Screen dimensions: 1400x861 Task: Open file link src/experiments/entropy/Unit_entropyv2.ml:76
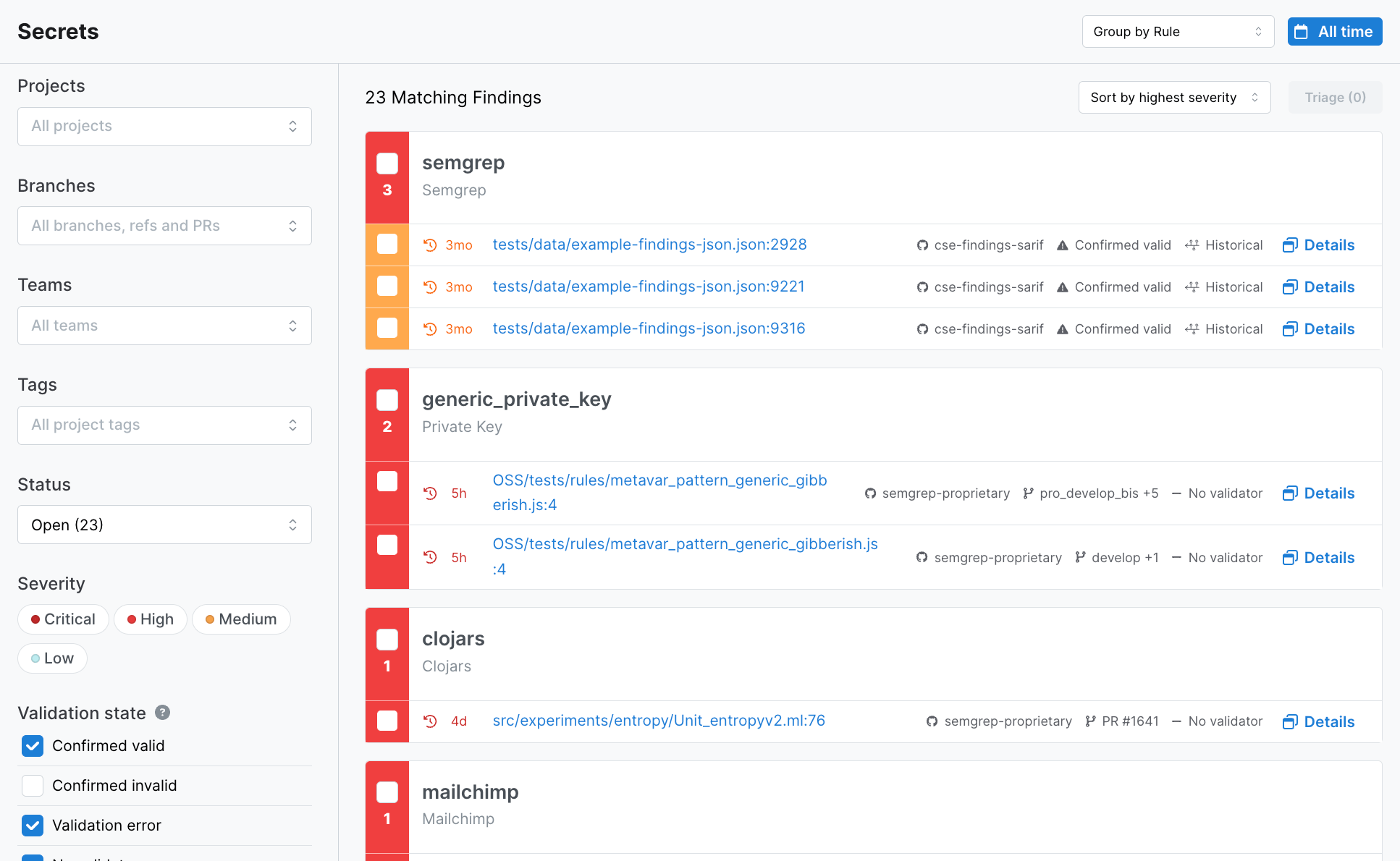pos(659,721)
